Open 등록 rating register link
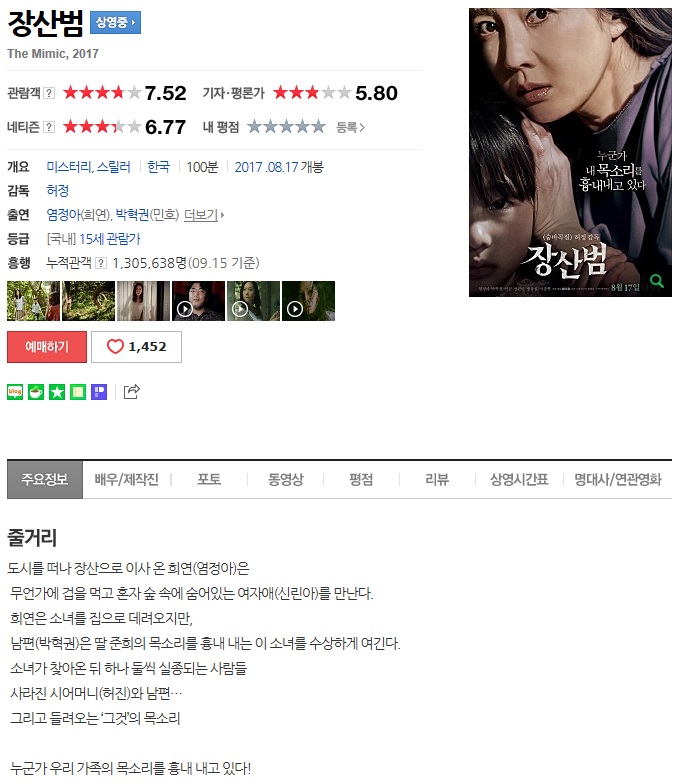Viewport: 677px width, 784px height. (x=350, y=128)
